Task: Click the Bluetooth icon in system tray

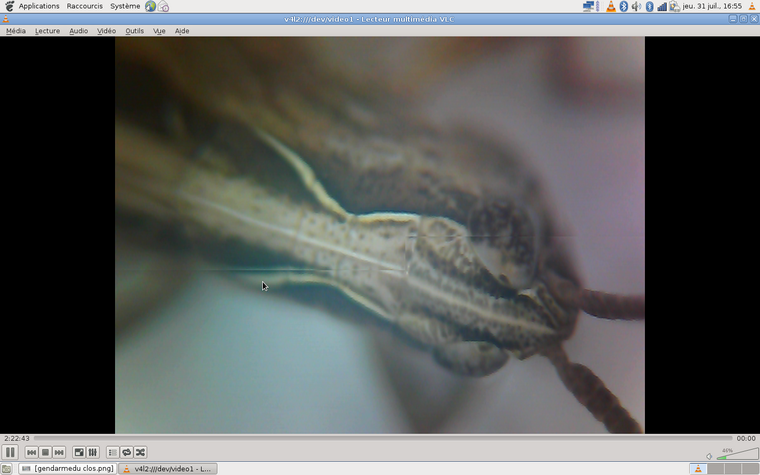Action: click(x=623, y=6)
